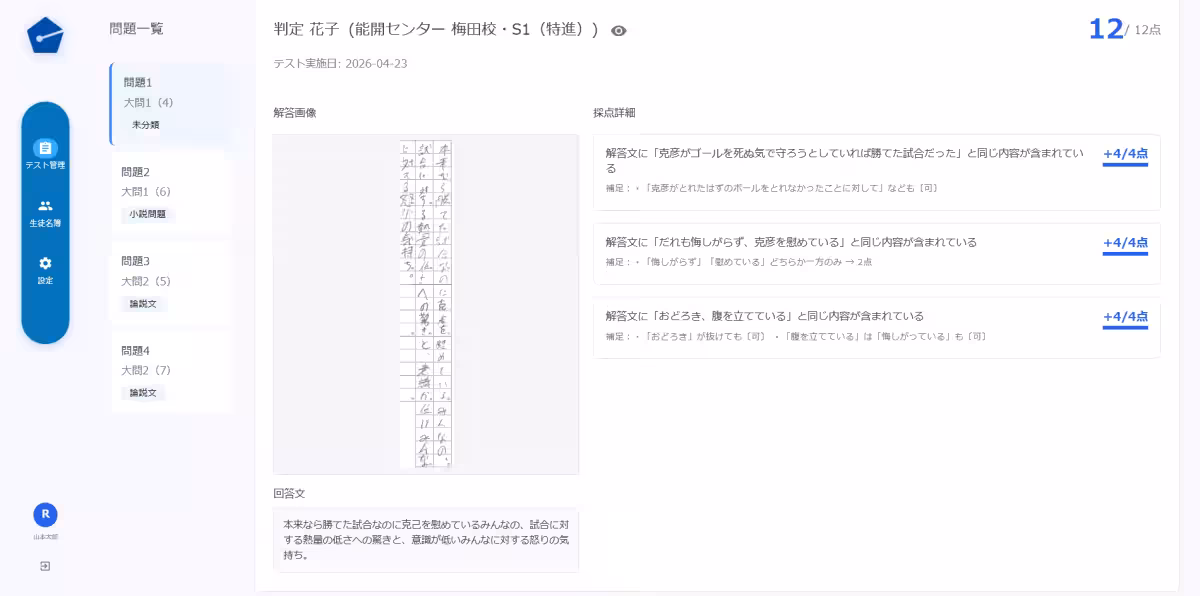Open the handwritten answer image
This screenshot has width=1200, height=596.
[426, 304]
